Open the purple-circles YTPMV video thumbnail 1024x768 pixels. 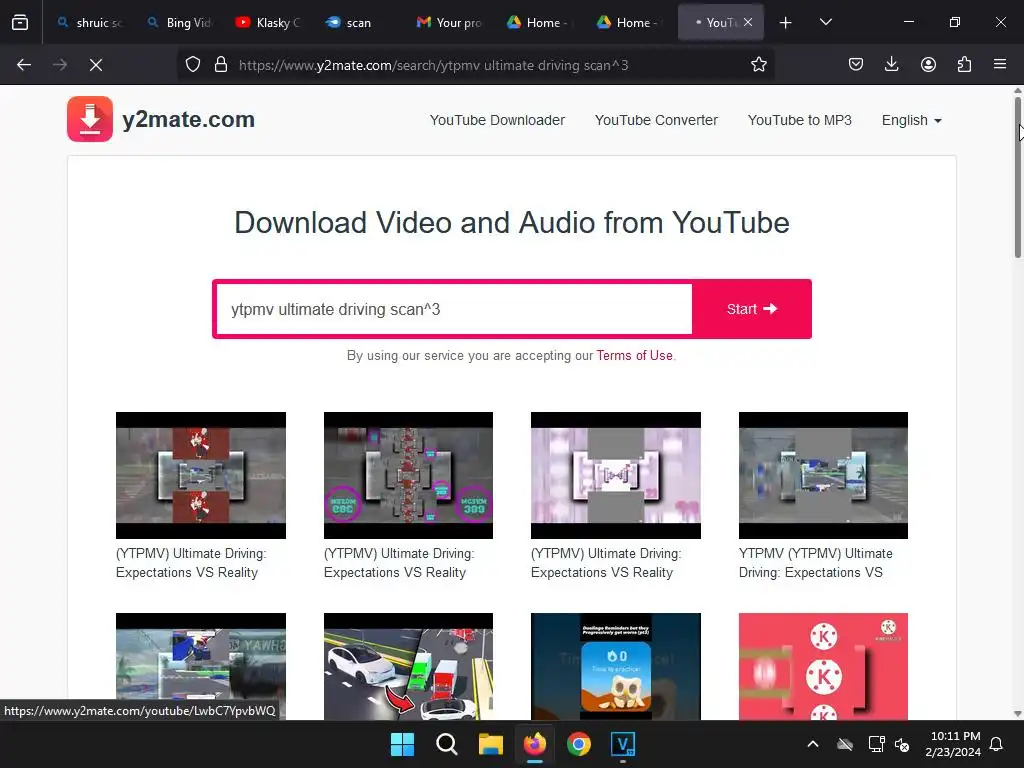408,475
